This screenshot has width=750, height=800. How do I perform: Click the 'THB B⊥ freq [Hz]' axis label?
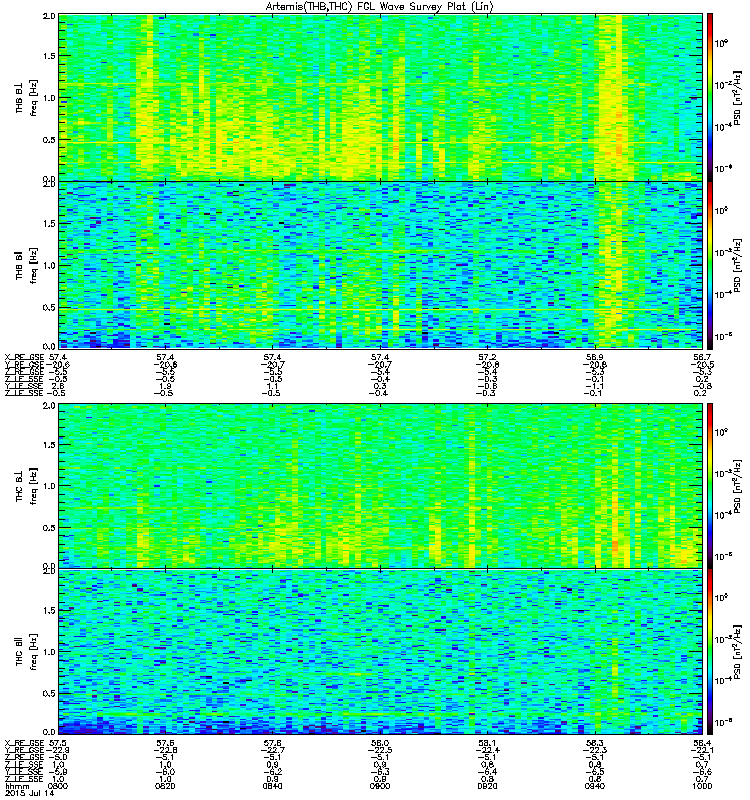27,98
